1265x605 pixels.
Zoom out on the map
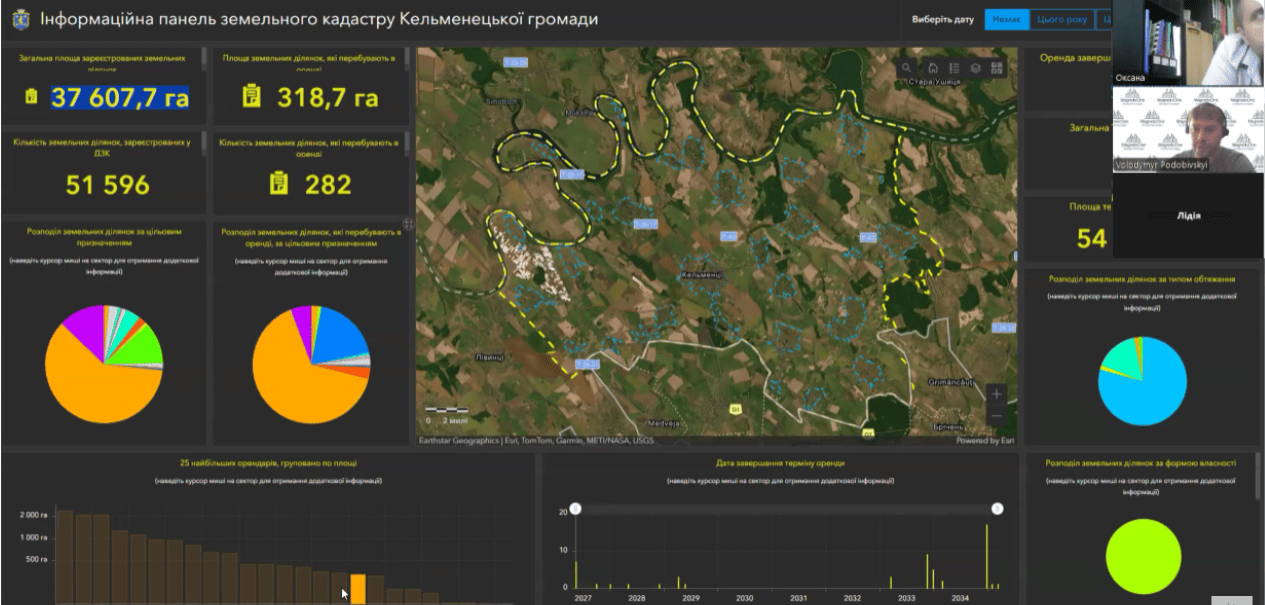(996, 416)
